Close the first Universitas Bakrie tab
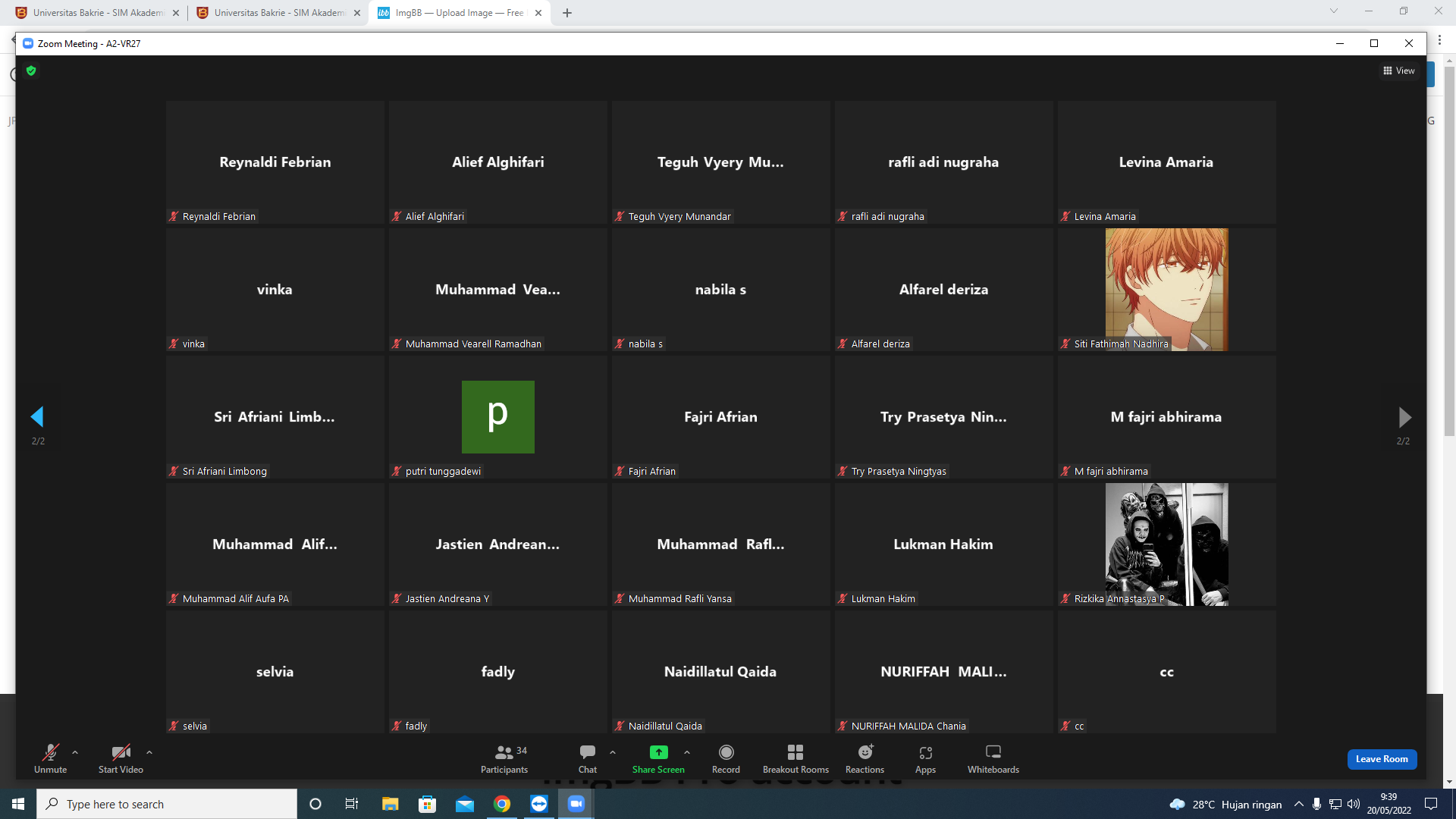1456x819 pixels. [x=176, y=13]
